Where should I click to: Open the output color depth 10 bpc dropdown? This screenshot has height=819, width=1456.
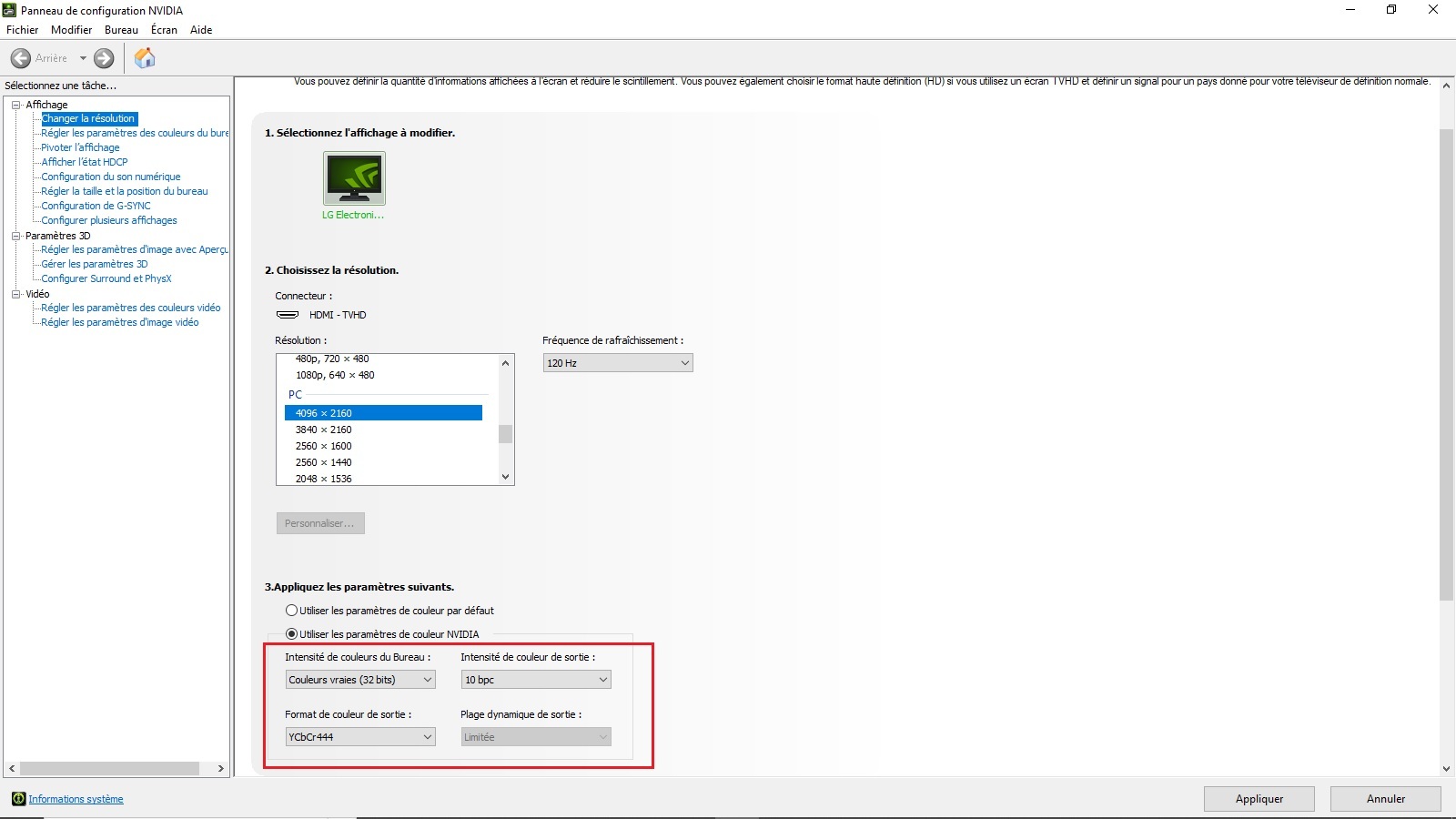click(536, 680)
